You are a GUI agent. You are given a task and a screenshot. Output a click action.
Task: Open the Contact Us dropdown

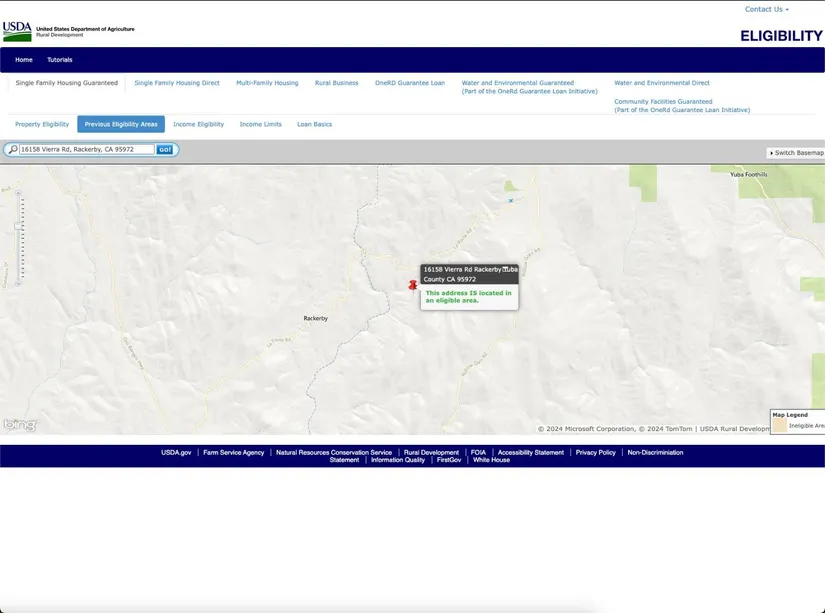pyautogui.click(x=766, y=9)
